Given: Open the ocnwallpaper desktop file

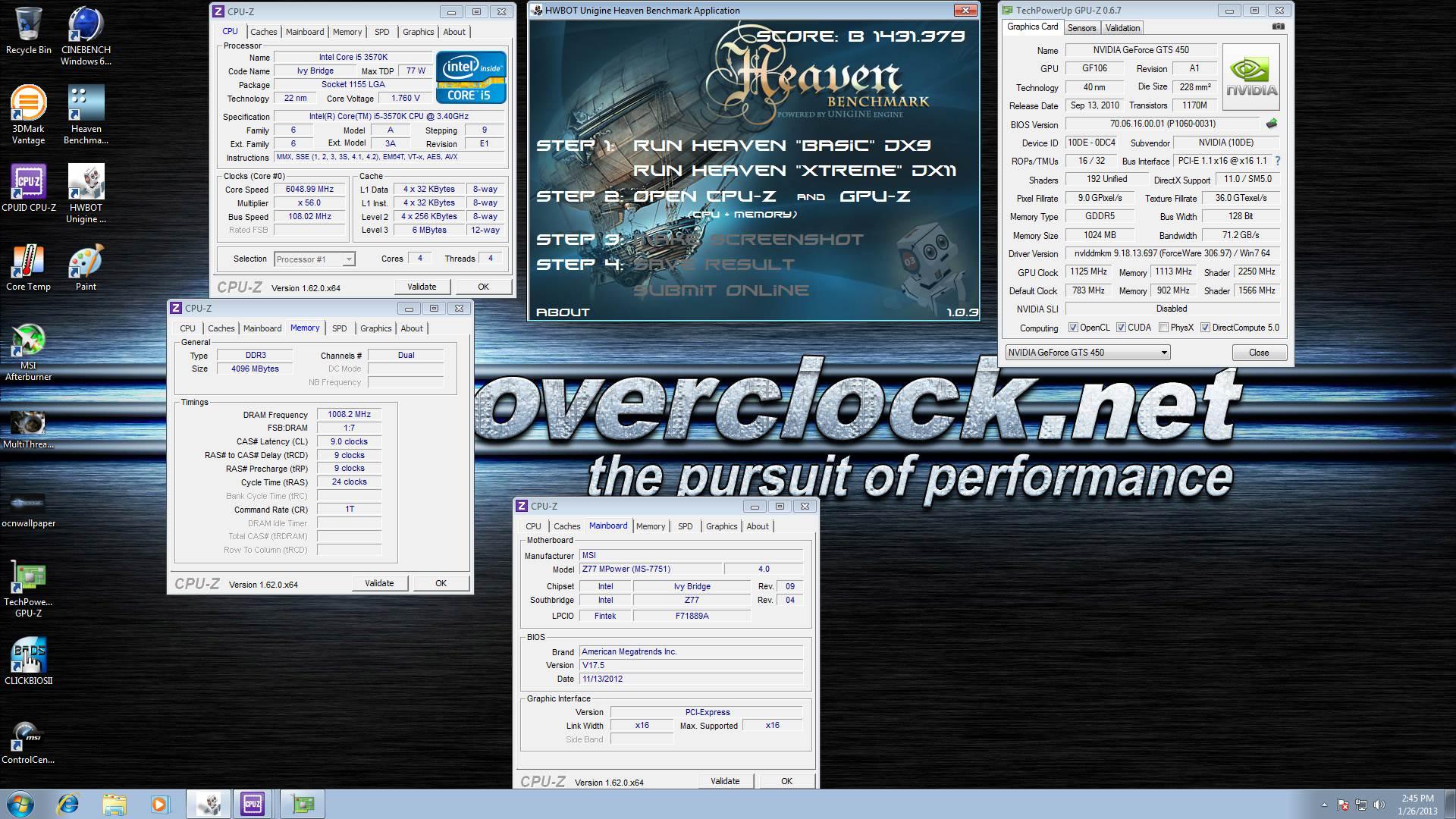Looking at the screenshot, I should tap(29, 508).
